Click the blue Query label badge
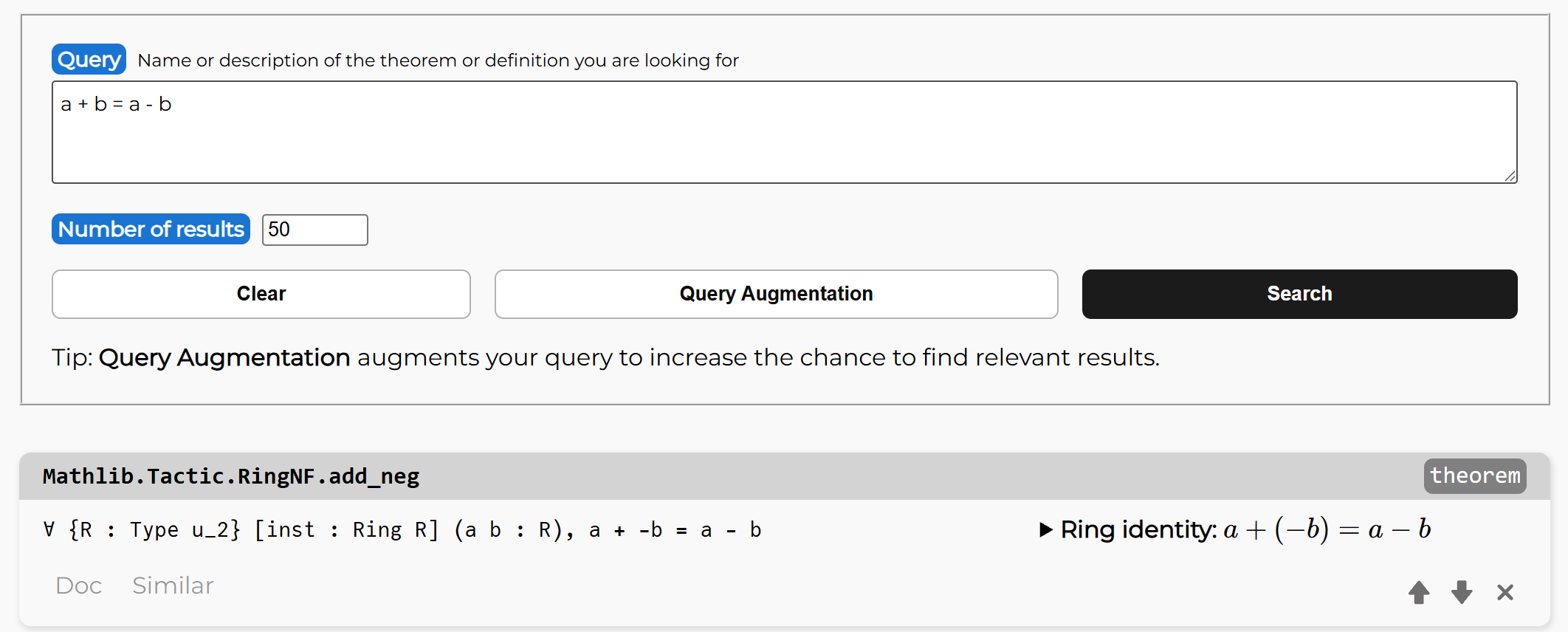 (x=89, y=60)
